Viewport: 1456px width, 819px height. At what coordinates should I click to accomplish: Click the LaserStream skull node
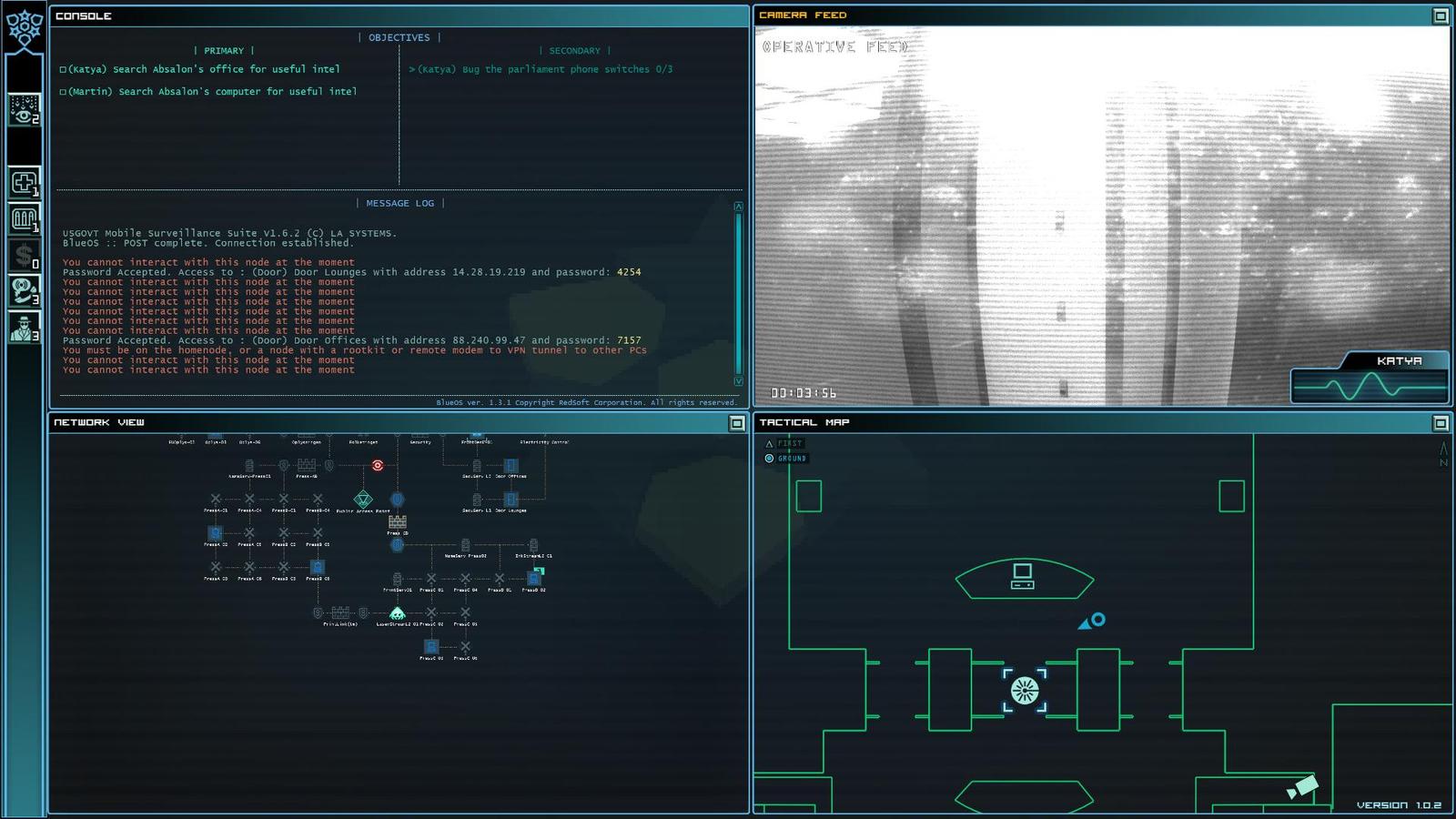tap(397, 613)
